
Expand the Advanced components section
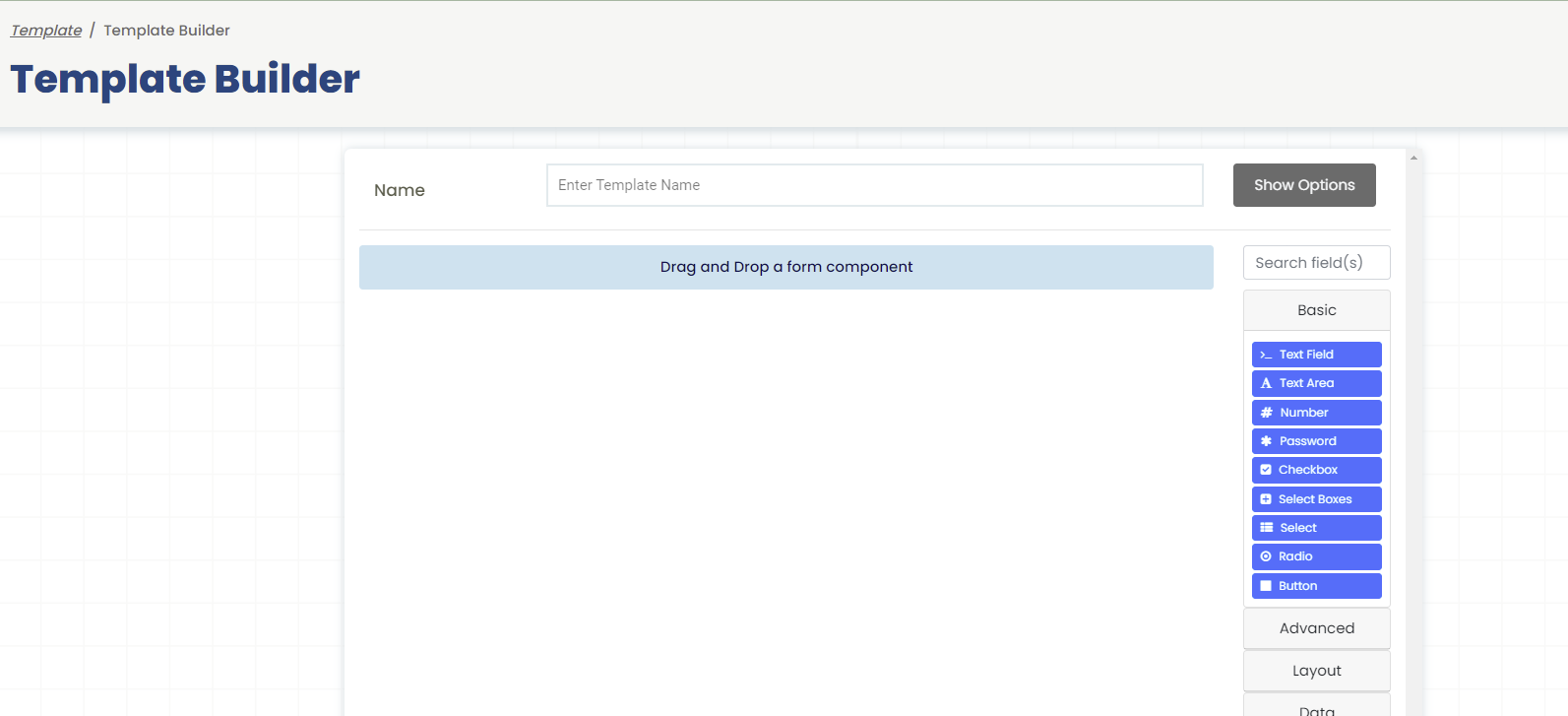pyautogui.click(x=1316, y=628)
